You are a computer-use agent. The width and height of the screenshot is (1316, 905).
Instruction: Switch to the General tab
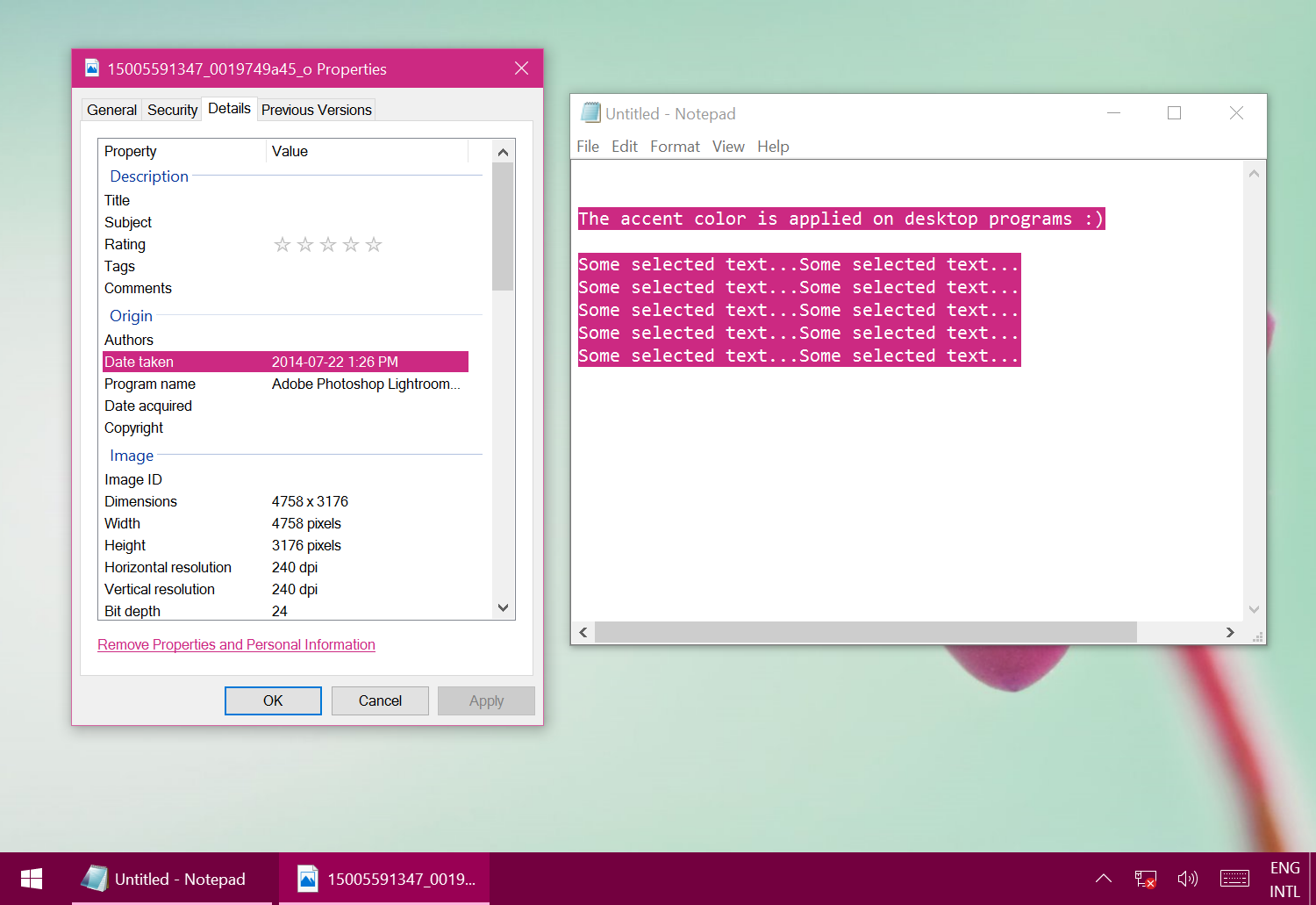pyautogui.click(x=111, y=110)
